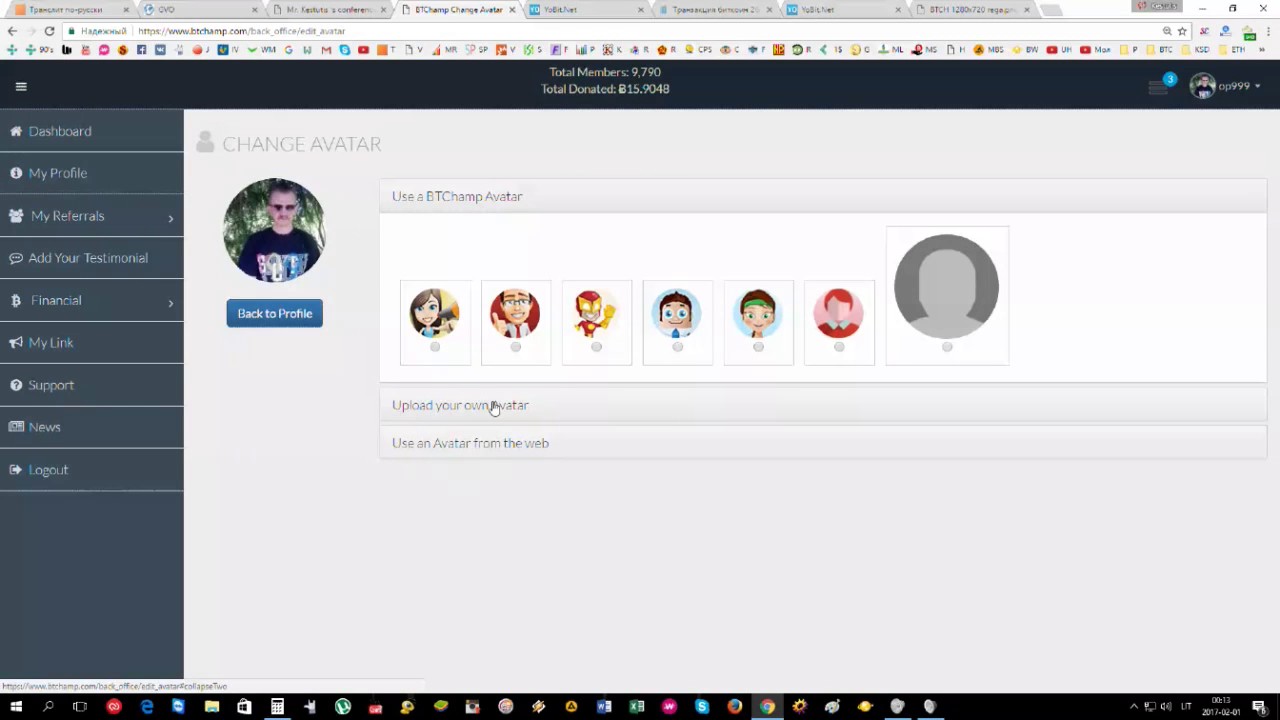
Task: Open the ETH bookmark folder
Action: (x=1230, y=49)
